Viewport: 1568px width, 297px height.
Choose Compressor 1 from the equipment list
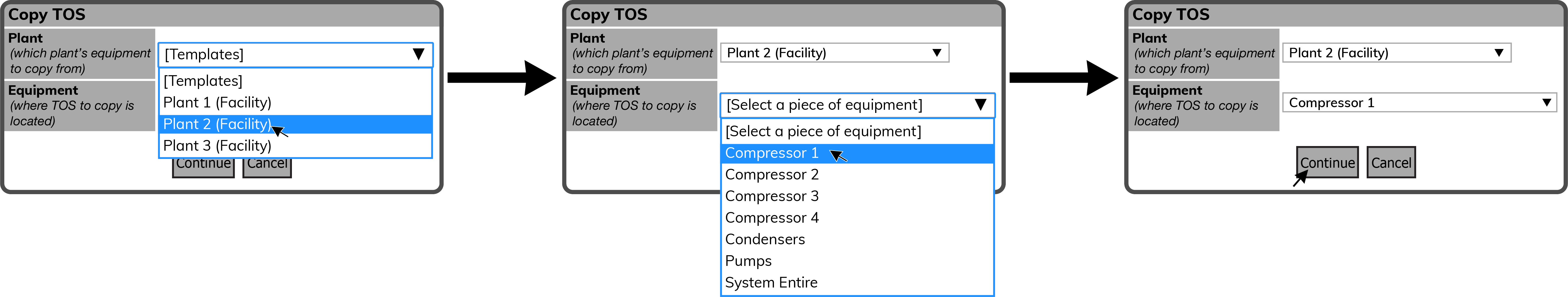click(857, 153)
